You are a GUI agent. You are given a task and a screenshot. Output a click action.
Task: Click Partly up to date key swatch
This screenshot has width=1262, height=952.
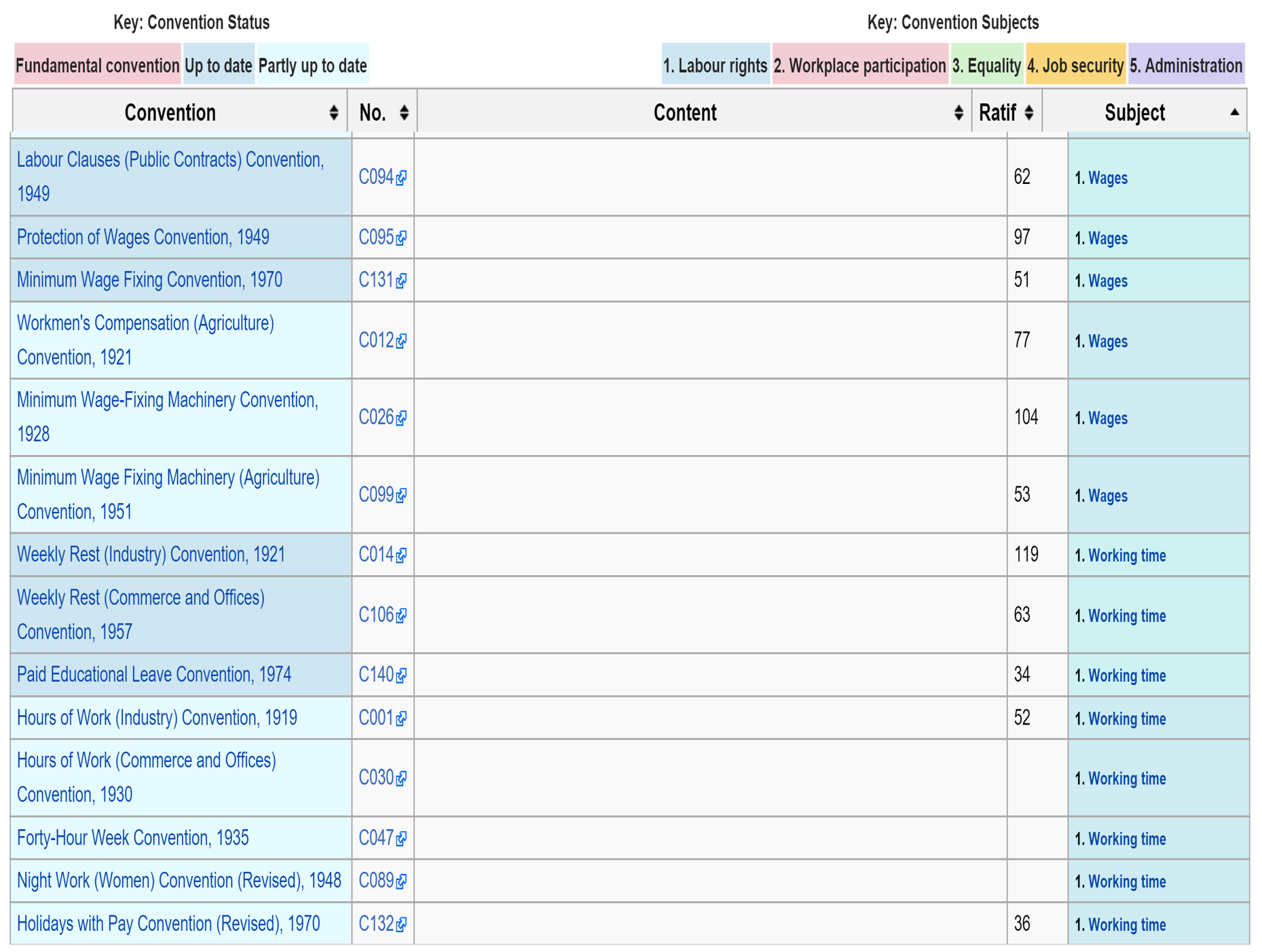pyautogui.click(x=313, y=65)
